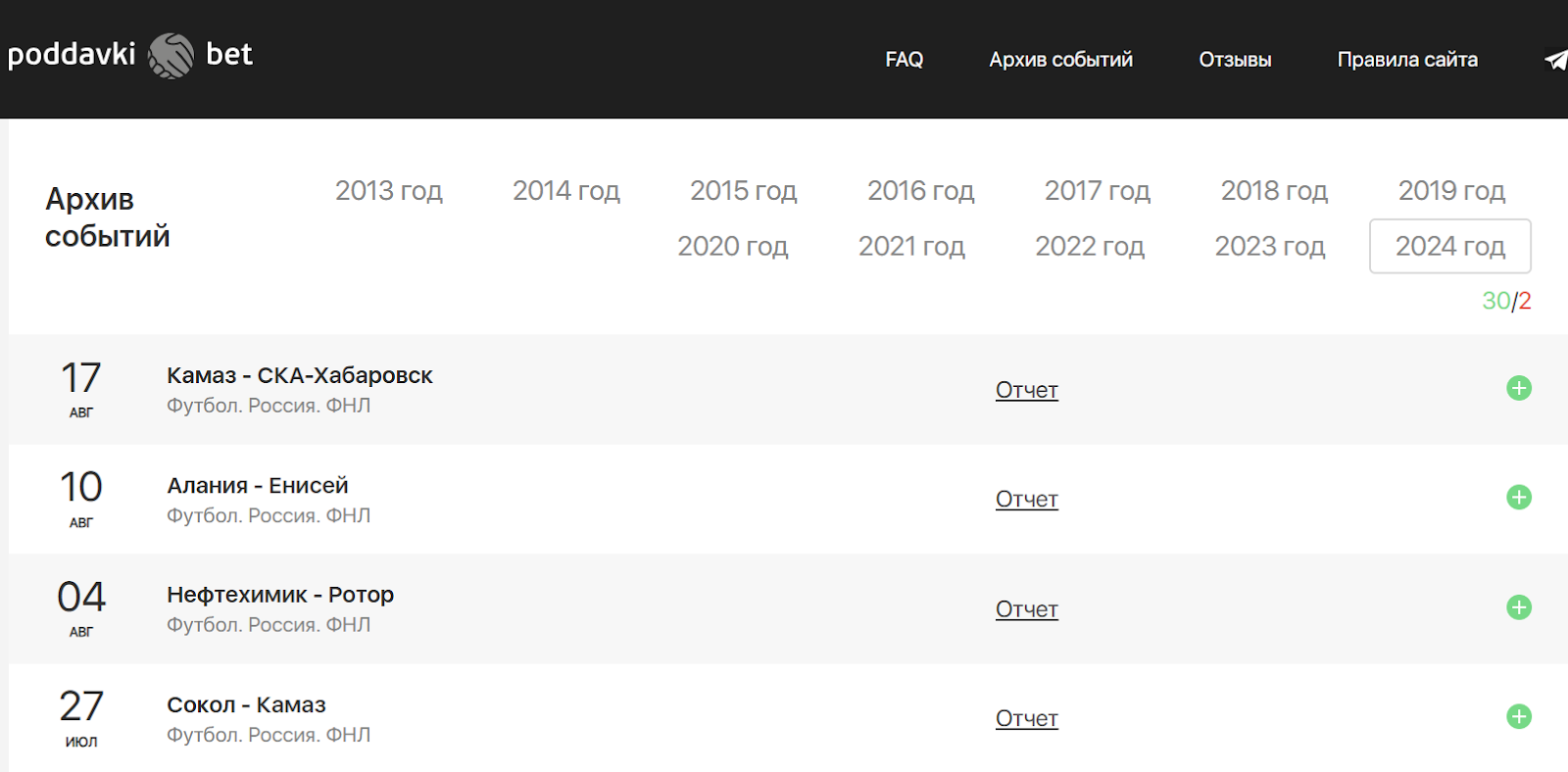Click the Сокол - Камаз match title
1568x772 pixels.
pyautogui.click(x=246, y=705)
